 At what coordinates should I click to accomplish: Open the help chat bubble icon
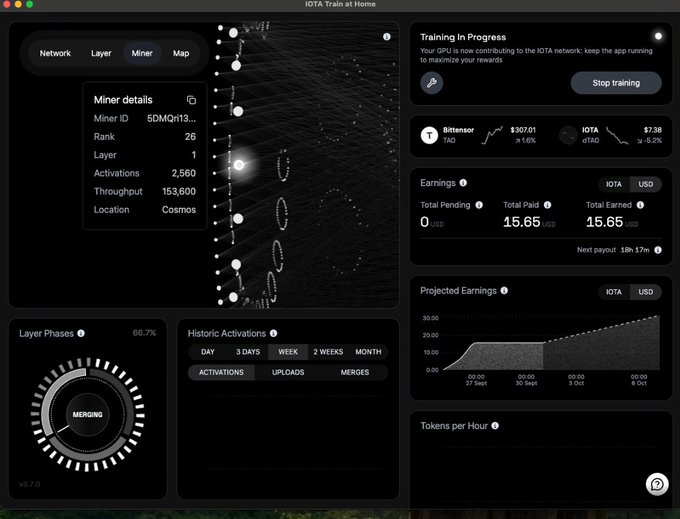pos(657,484)
